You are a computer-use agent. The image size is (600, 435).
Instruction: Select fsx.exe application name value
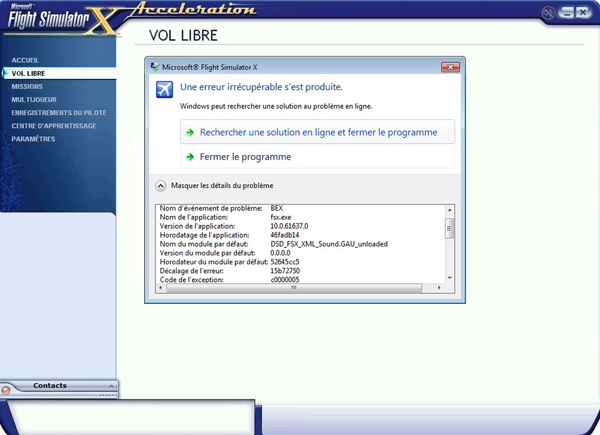click(280, 217)
